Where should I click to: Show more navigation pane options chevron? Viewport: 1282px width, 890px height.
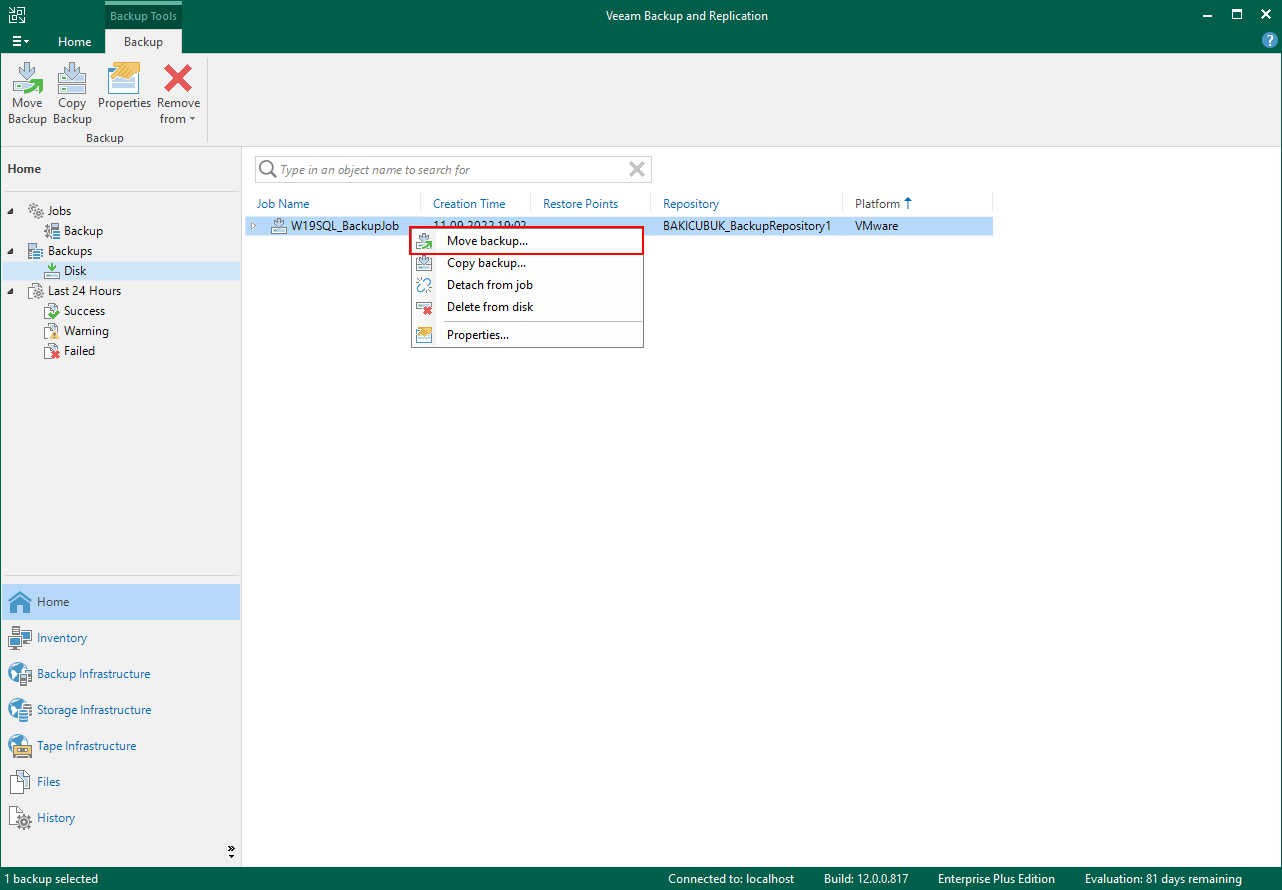[231, 852]
